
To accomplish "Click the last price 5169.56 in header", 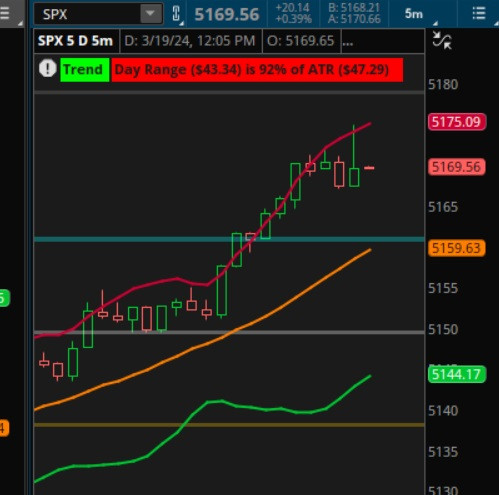I will point(227,14).
